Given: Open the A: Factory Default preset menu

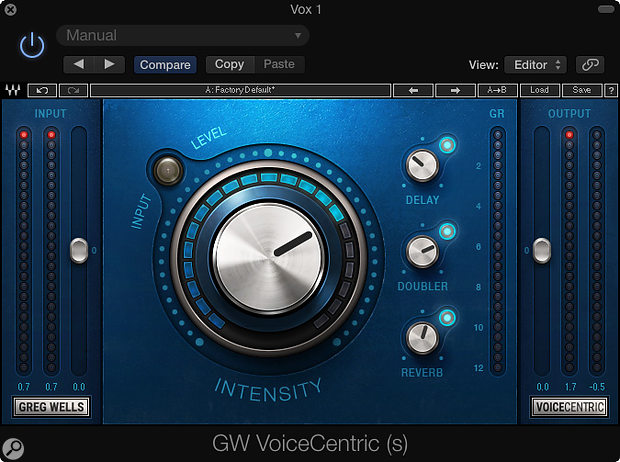Looking at the screenshot, I should coord(240,90).
